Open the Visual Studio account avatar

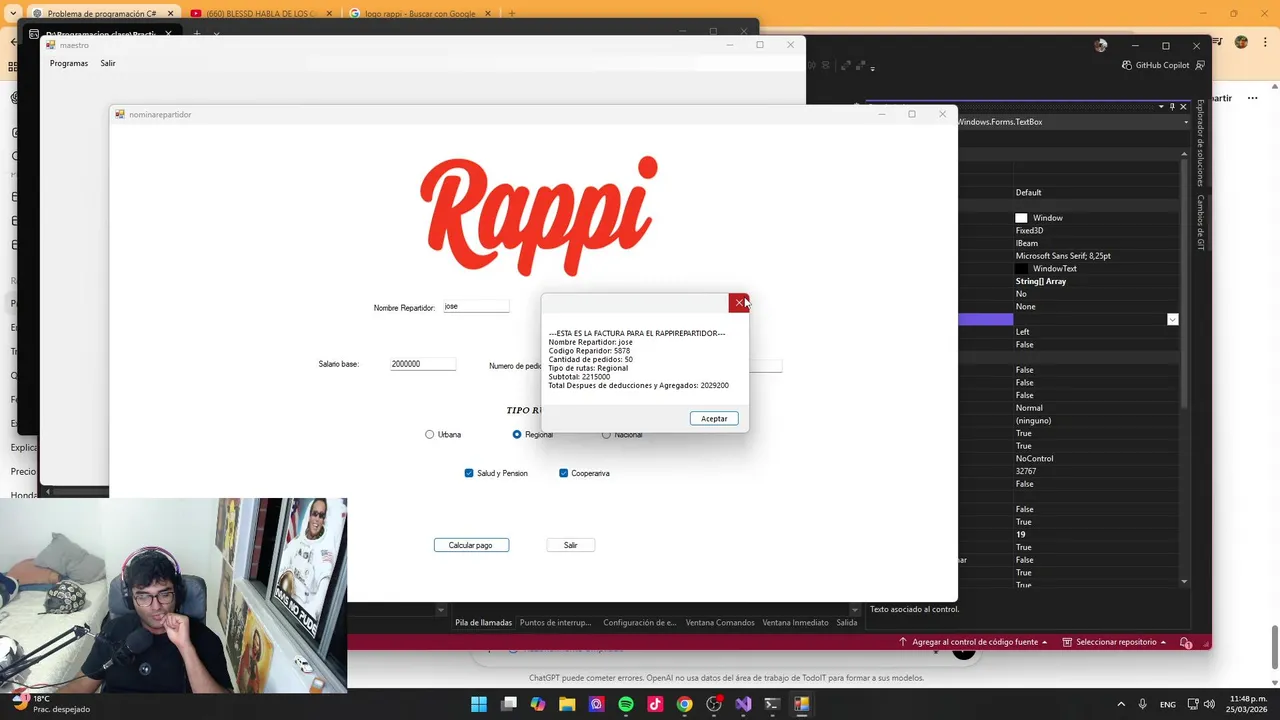pyautogui.click(x=1101, y=45)
